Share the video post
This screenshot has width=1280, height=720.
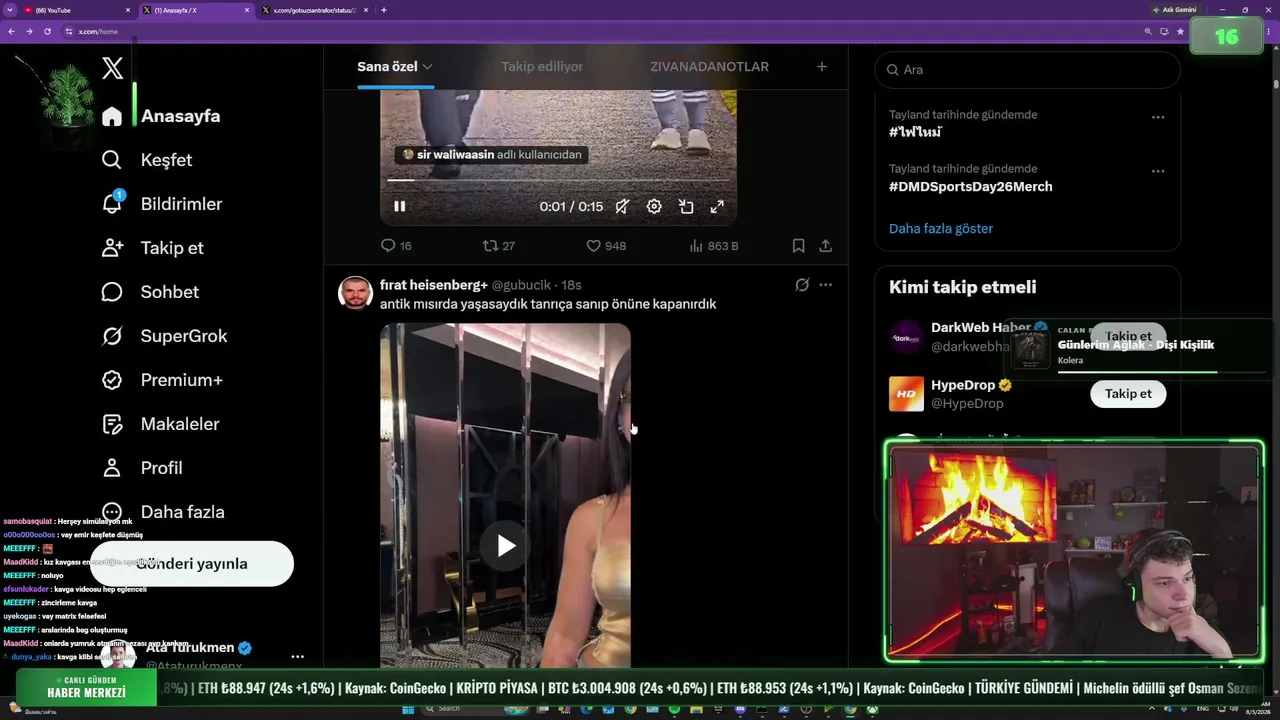coord(825,246)
